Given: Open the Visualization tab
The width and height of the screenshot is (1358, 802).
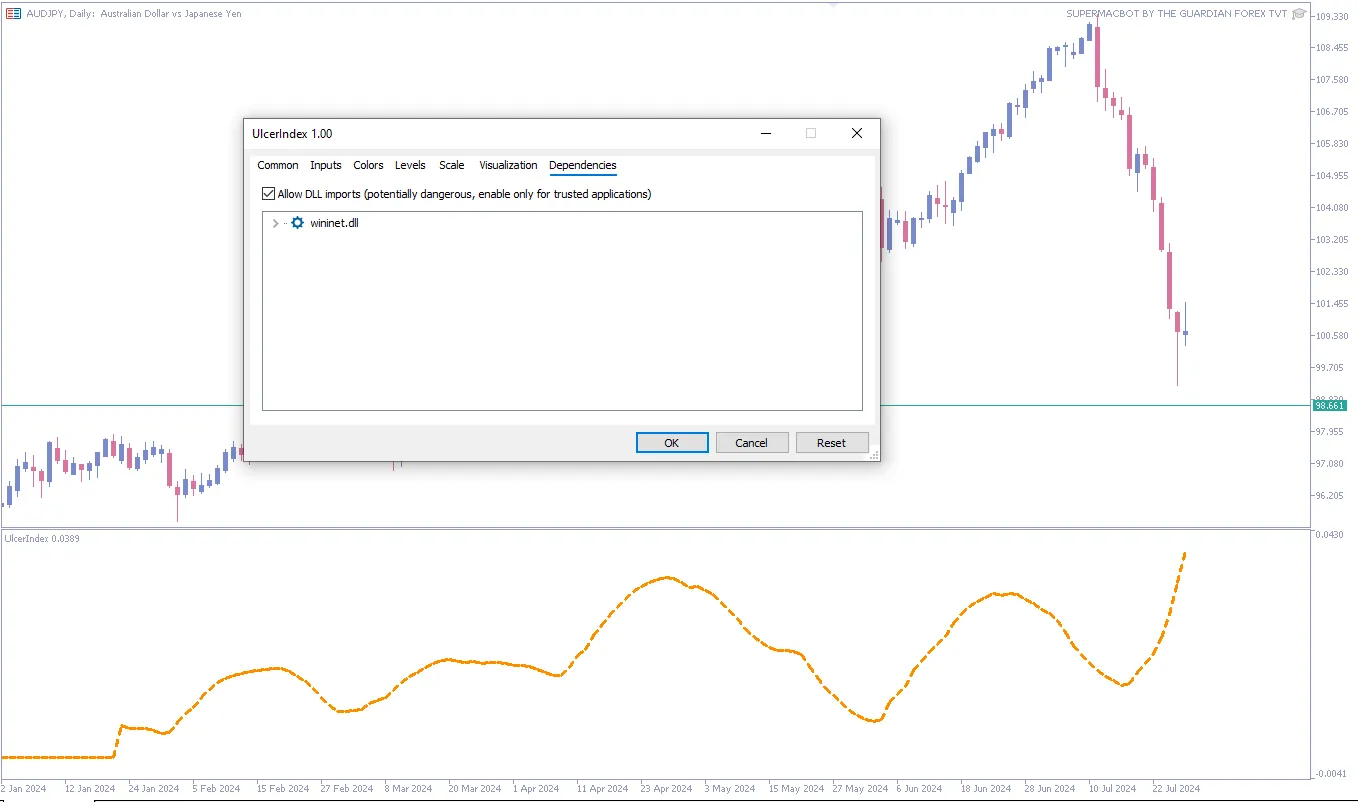Looking at the screenshot, I should pos(508,165).
